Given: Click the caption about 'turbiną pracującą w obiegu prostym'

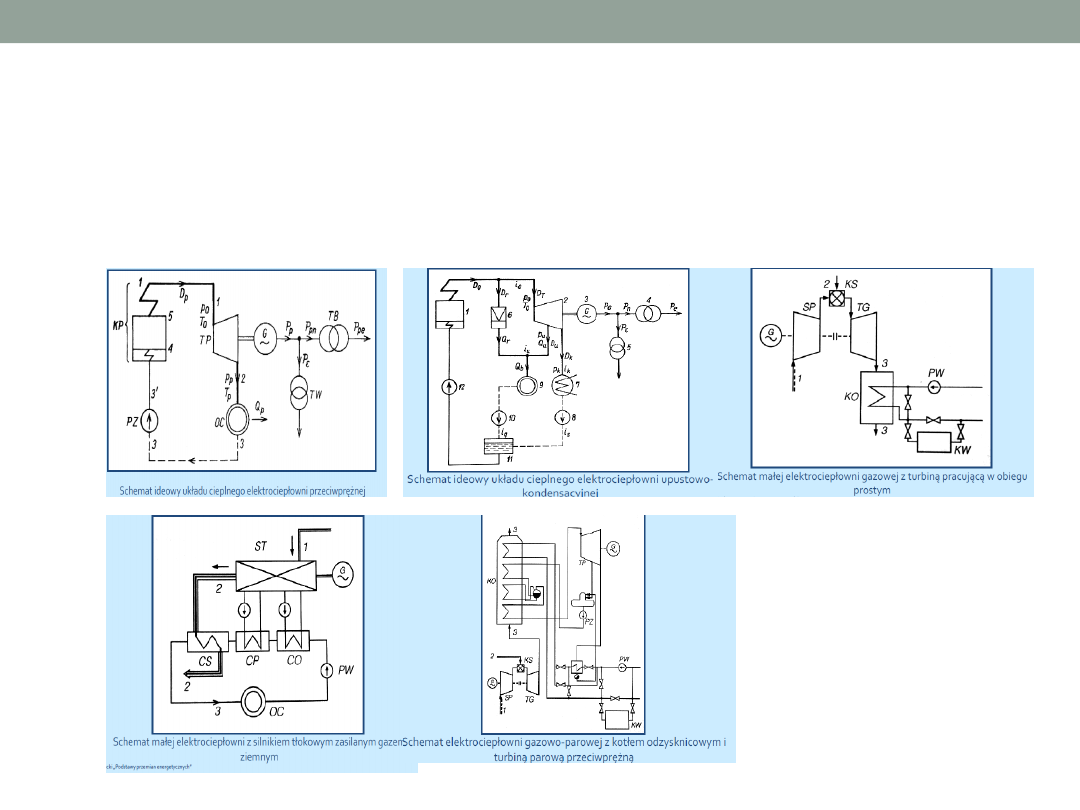Looking at the screenshot, I should point(871,483).
